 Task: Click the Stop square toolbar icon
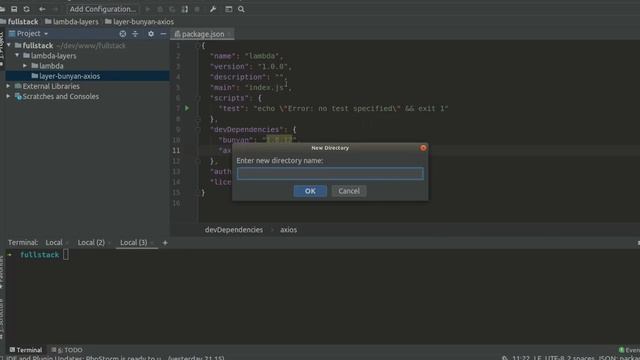tap(197, 9)
